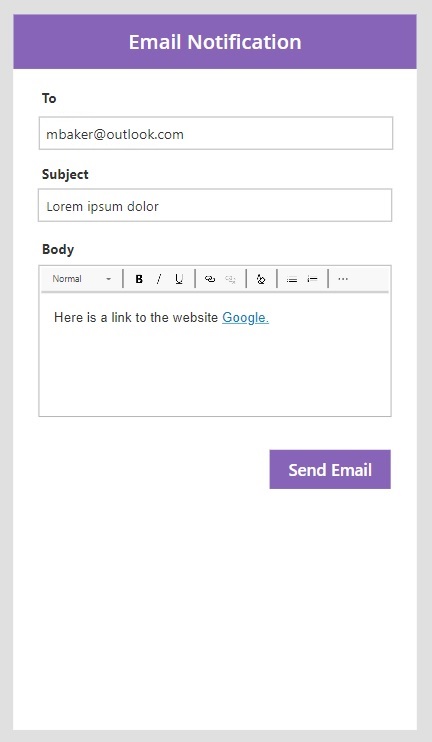
Task: Toggle underline formatting in body editor
Action: (179, 279)
